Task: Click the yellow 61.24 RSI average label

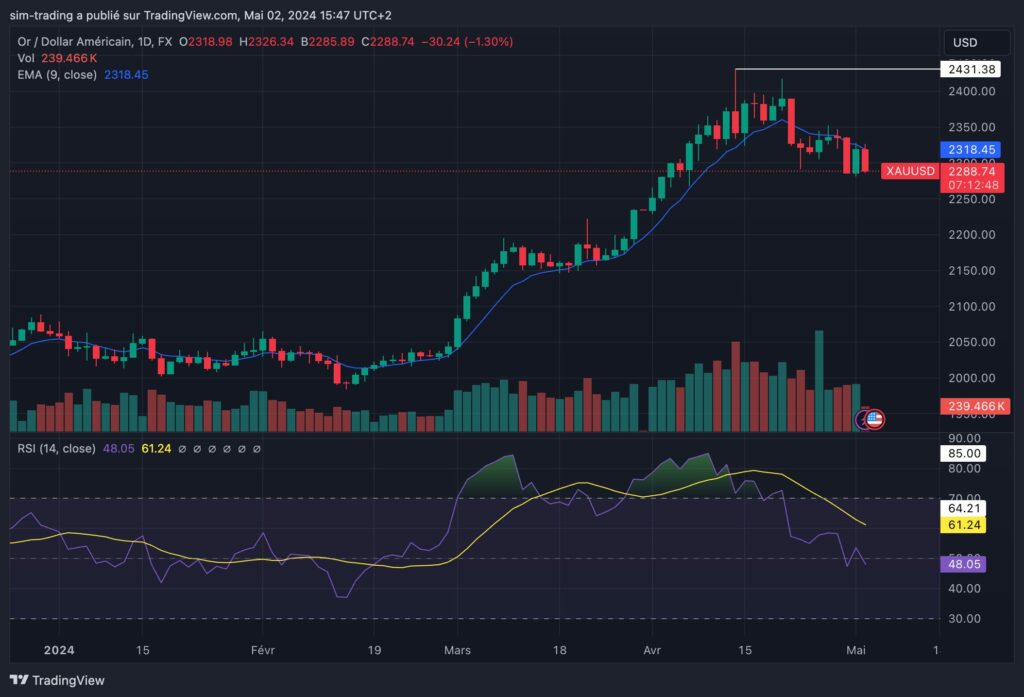Action: tap(965, 525)
